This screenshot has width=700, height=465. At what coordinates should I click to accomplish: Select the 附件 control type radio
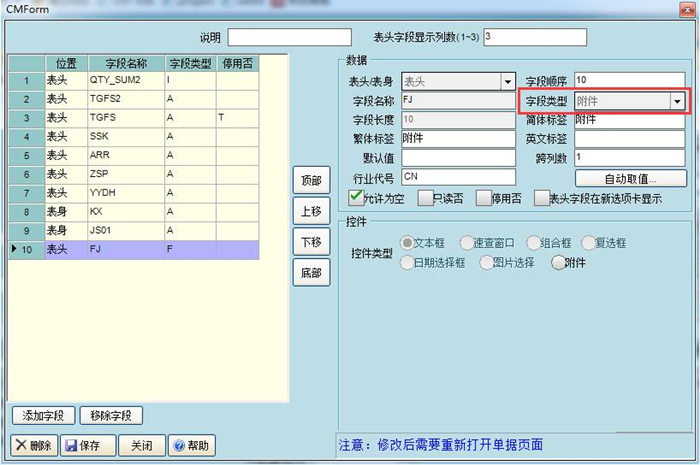[558, 262]
